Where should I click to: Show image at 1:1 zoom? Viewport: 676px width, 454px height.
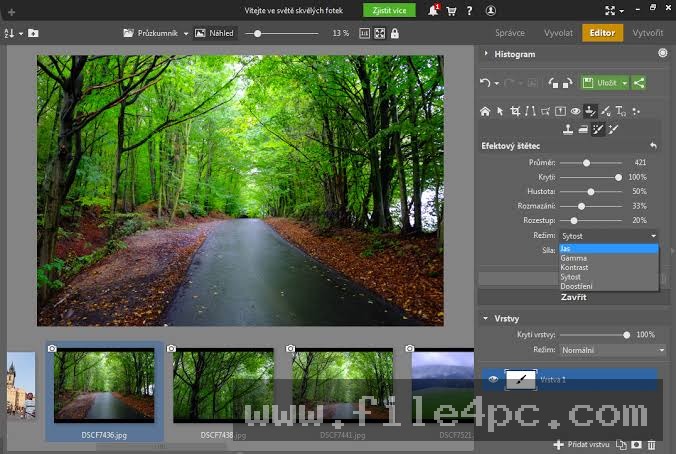coord(364,33)
